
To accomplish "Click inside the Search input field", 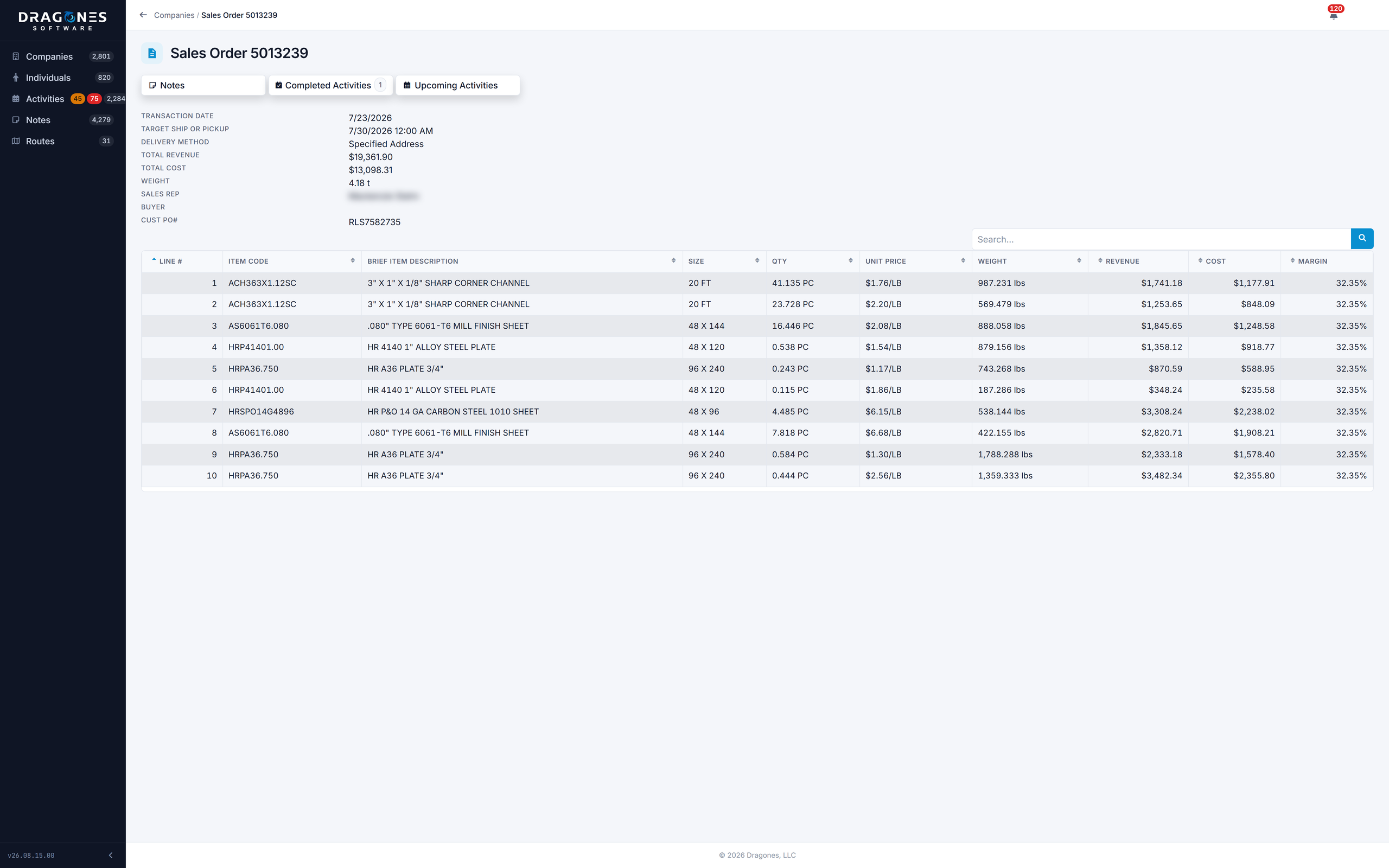I will [1161, 239].
